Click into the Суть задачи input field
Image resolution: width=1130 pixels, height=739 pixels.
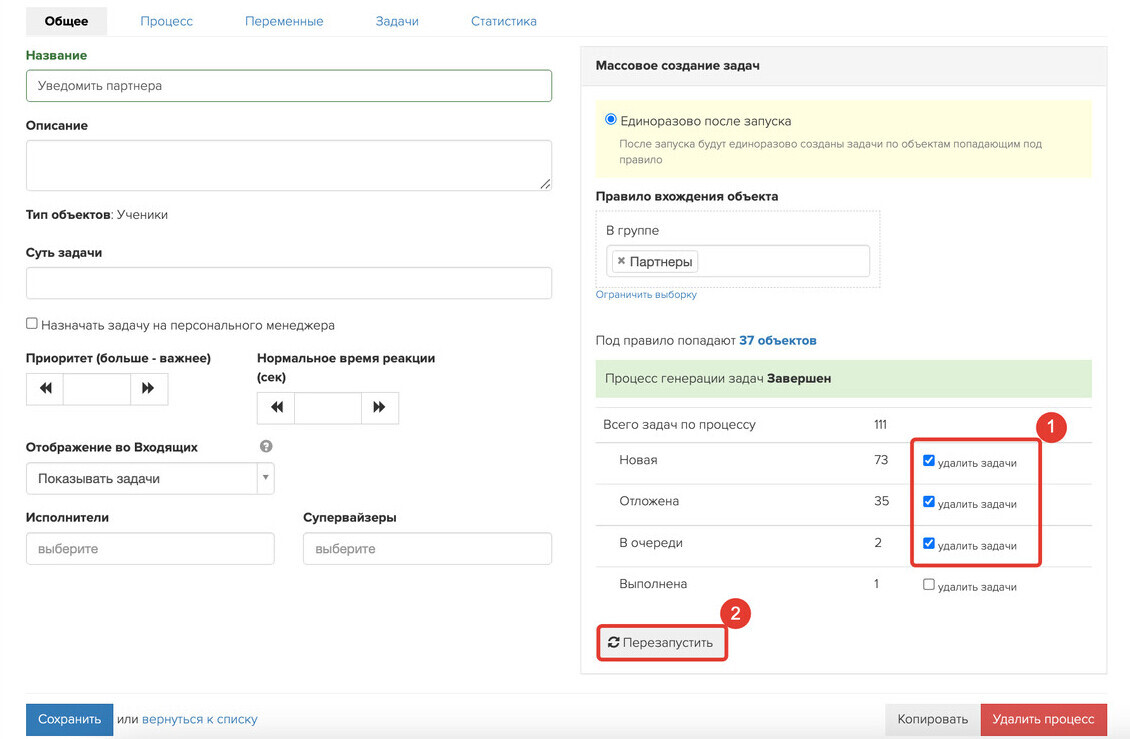pos(289,283)
